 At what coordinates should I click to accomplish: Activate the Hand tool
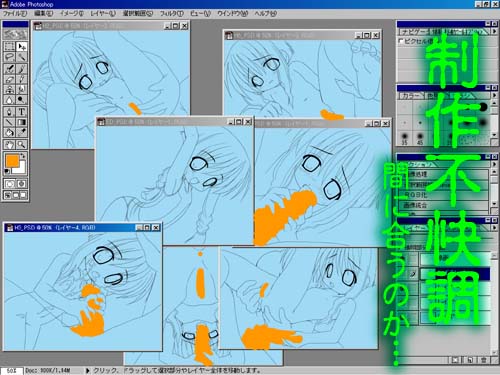point(10,145)
